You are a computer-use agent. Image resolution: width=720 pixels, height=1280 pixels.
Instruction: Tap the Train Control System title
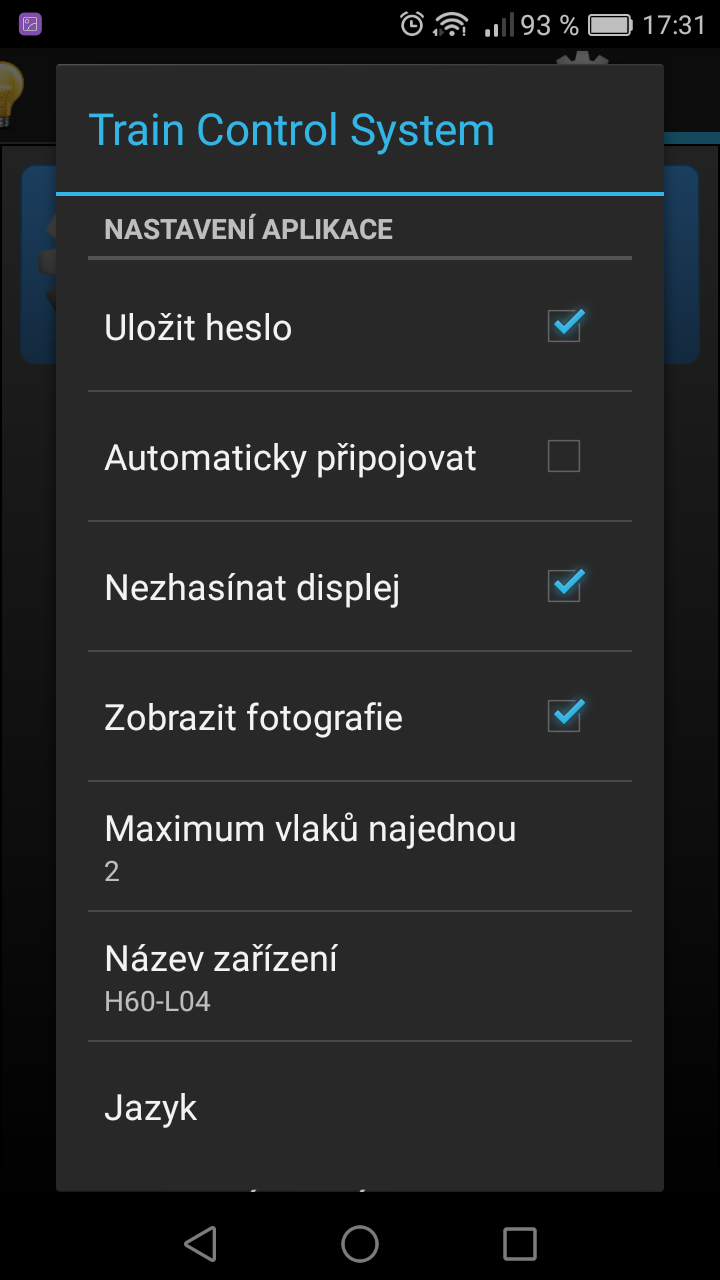tap(292, 131)
